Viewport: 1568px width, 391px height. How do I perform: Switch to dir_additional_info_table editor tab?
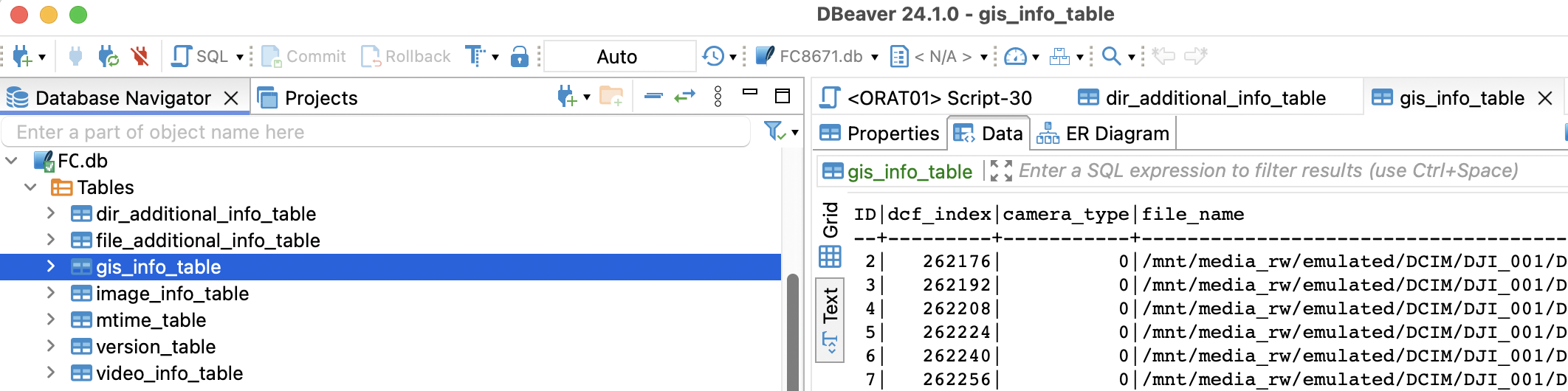point(1202,98)
